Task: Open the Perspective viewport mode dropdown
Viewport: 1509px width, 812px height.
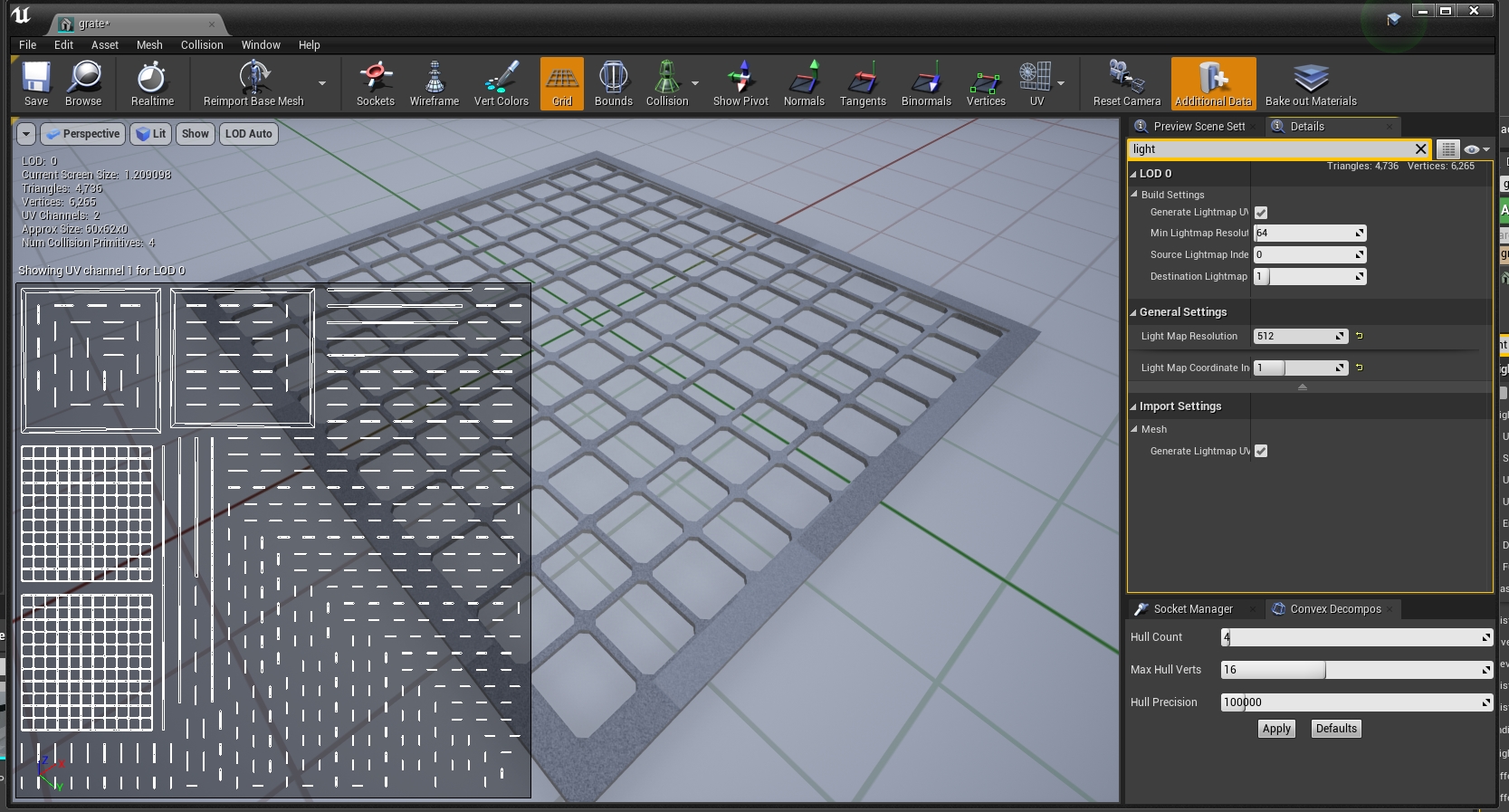Action: (83, 134)
